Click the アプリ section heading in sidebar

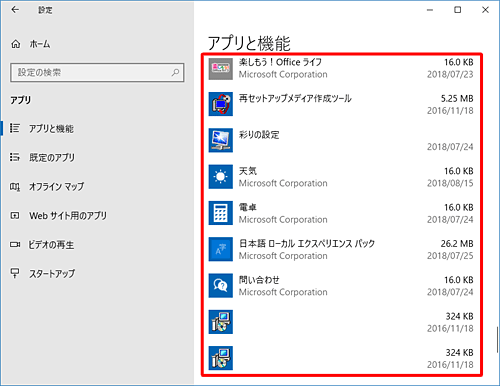pos(20,100)
